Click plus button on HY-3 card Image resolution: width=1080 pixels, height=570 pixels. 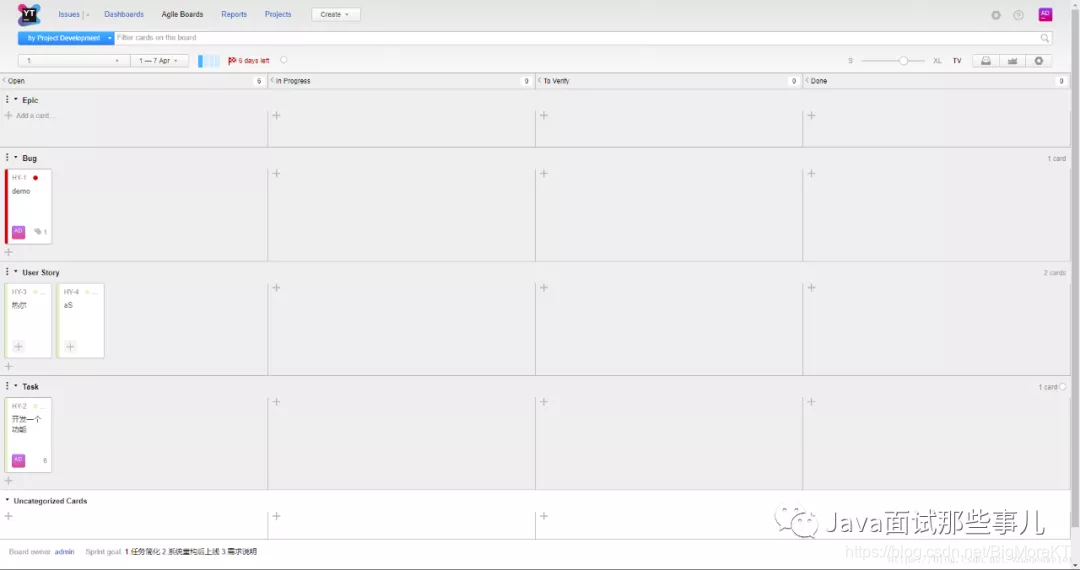tap(19, 346)
